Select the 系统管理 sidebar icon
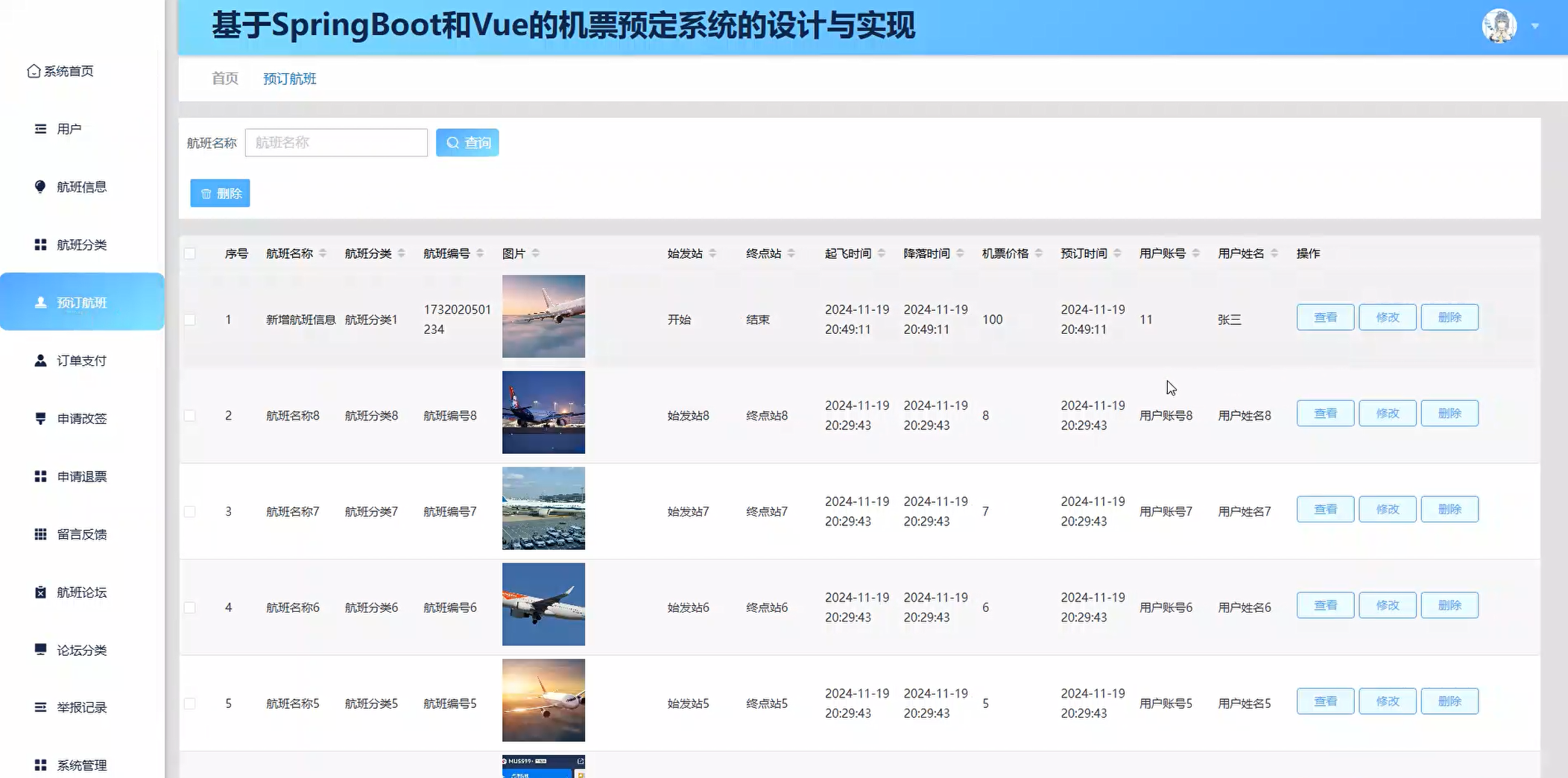The image size is (1568, 778). click(x=39, y=765)
